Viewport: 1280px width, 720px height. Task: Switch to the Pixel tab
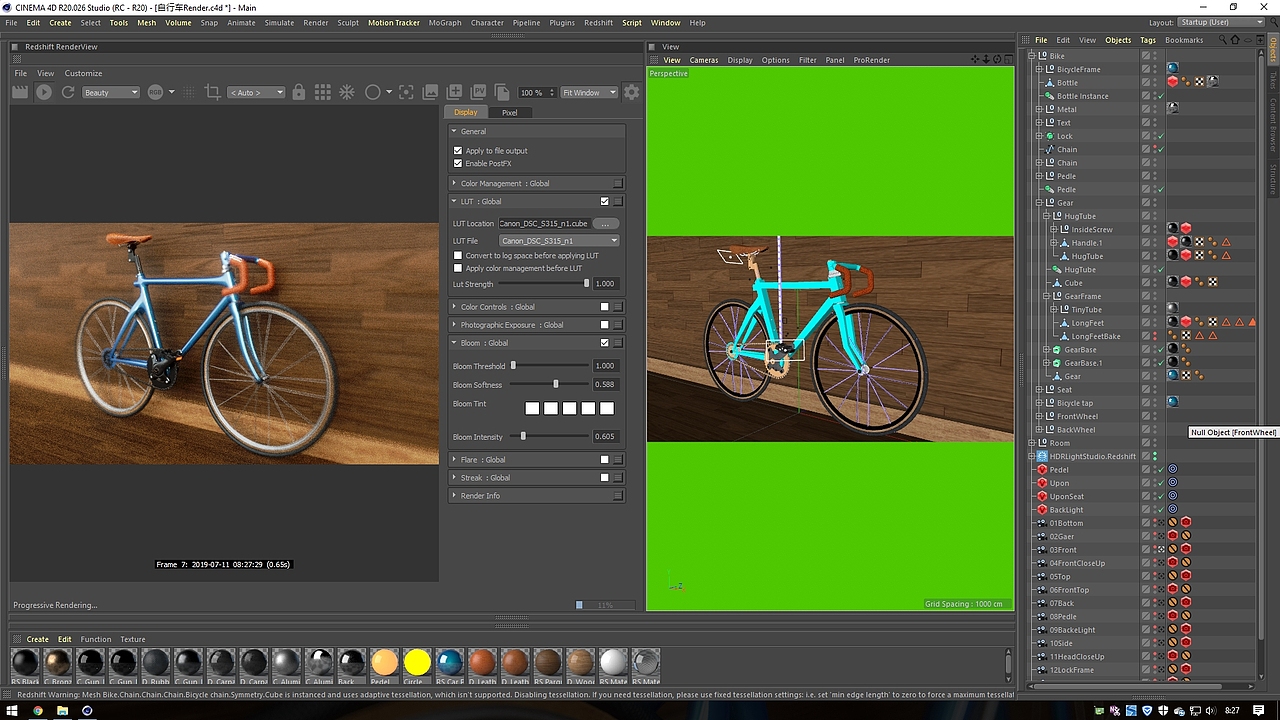click(509, 112)
